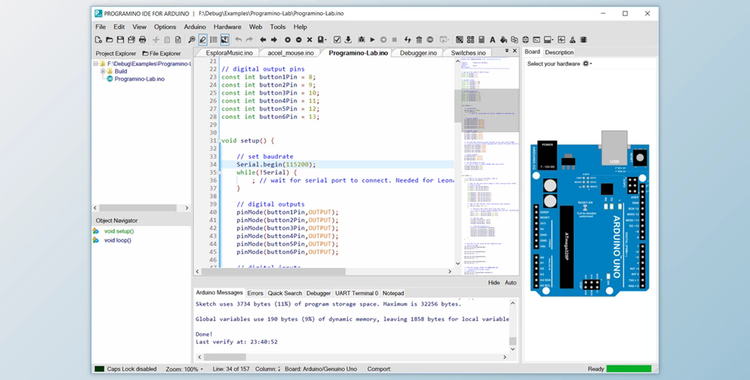Viewport: 750px width, 380px height.
Task: Click the terminal window toolbar icon
Action: pos(536,40)
